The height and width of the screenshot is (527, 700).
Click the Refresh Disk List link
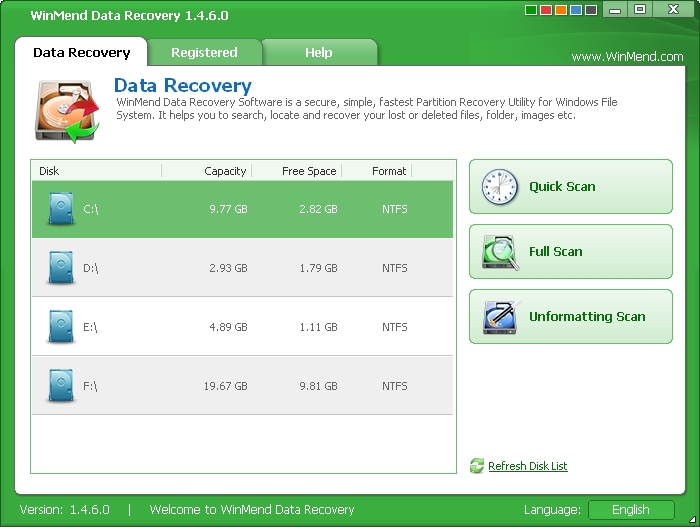528,466
